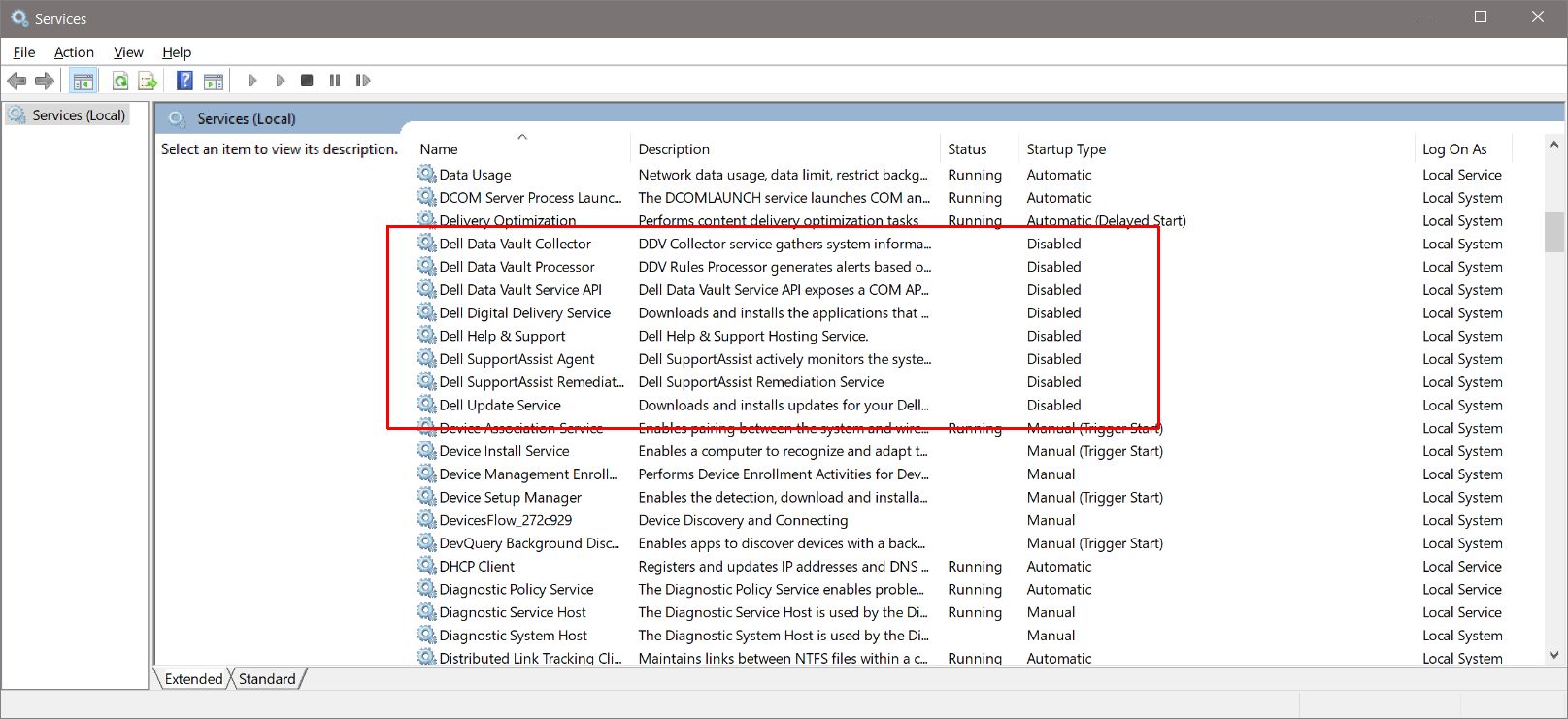Select the DevQuery Background Discovery service name
Screen dimensions: 1568x719
[529, 543]
